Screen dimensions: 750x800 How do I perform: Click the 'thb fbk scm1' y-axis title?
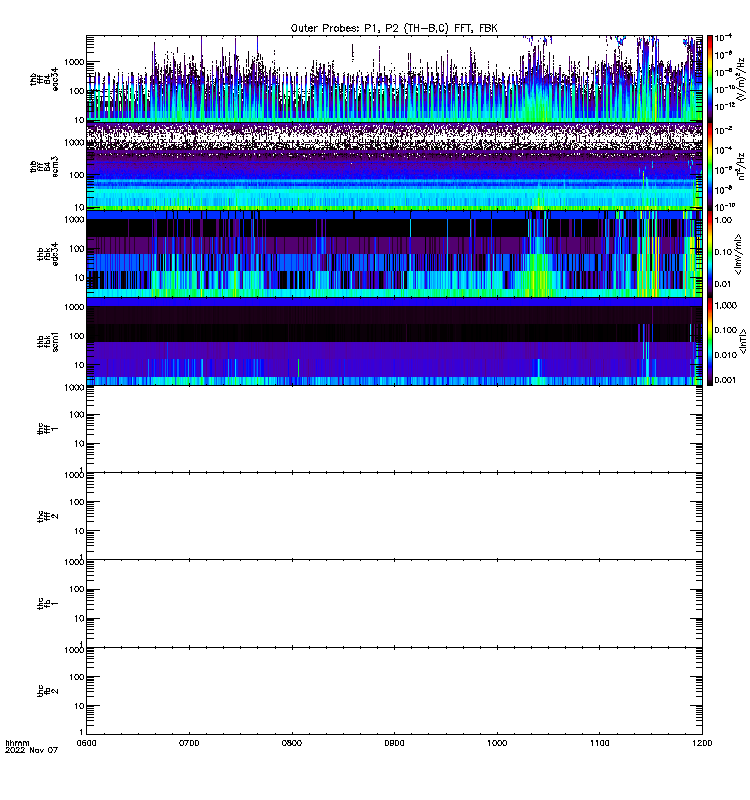(48, 341)
